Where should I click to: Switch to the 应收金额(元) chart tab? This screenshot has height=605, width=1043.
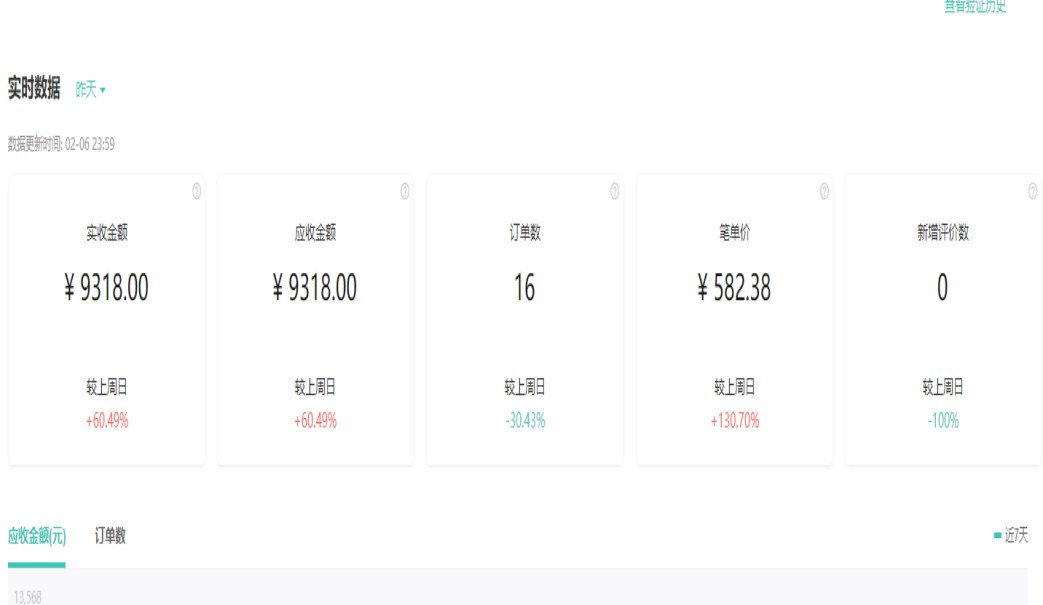37,536
